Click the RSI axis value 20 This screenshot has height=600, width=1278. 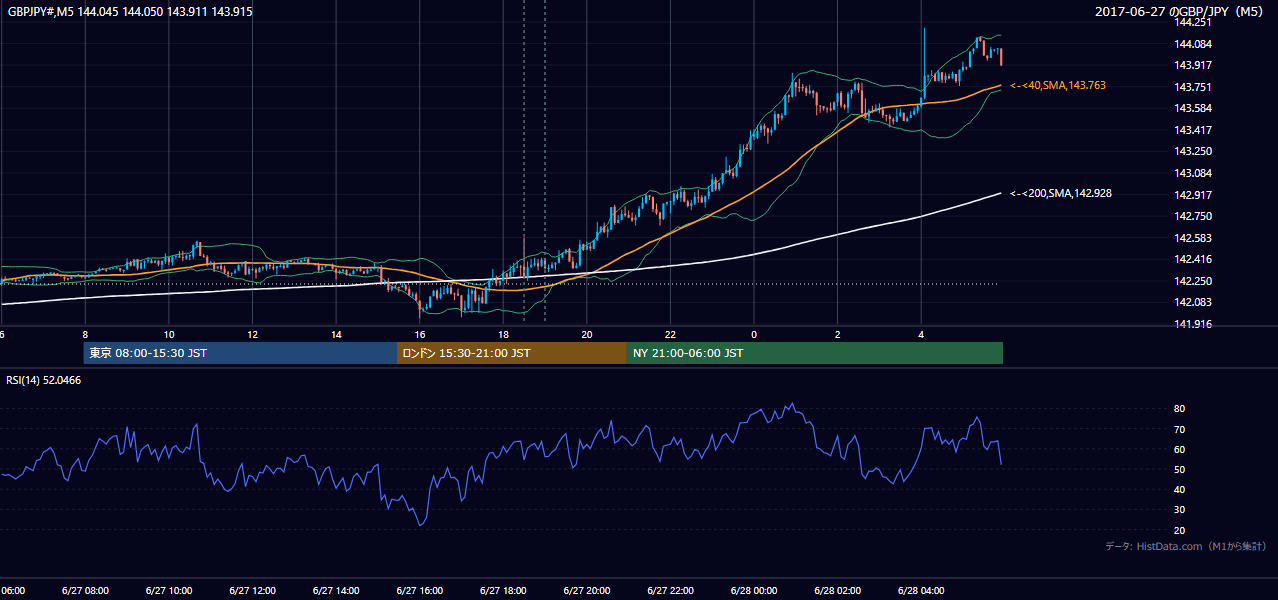point(1179,530)
